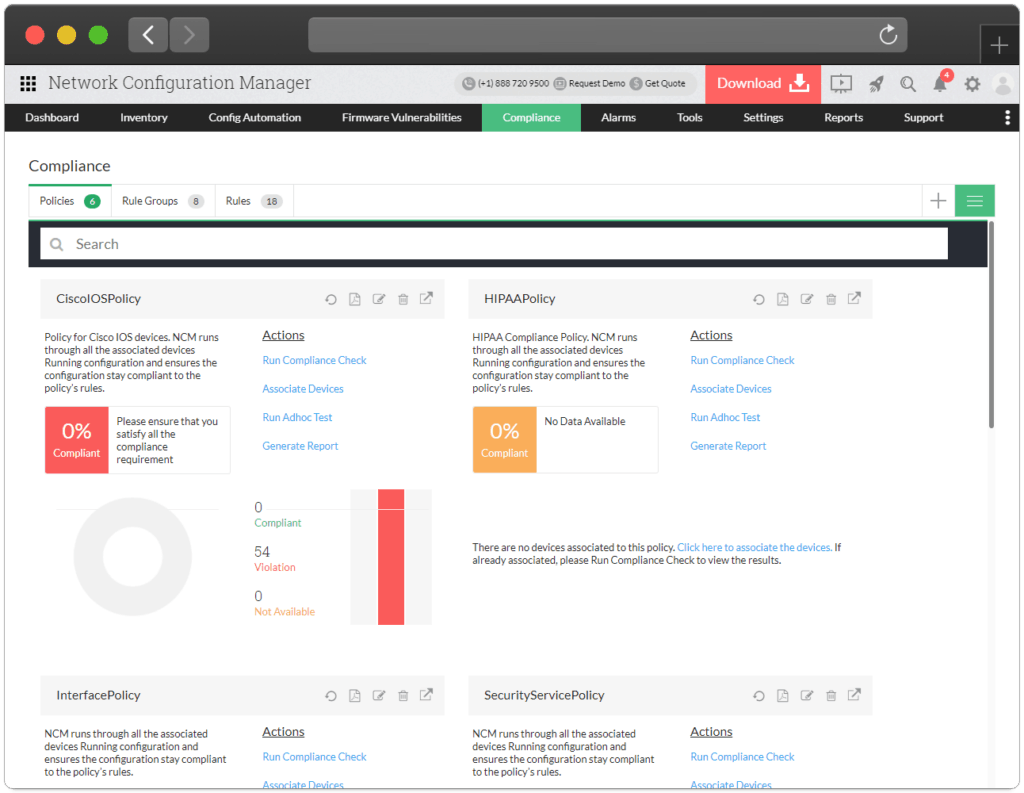Delete the CiscoIOSPolicy
Viewport: 1024px width, 793px height.
(x=403, y=299)
